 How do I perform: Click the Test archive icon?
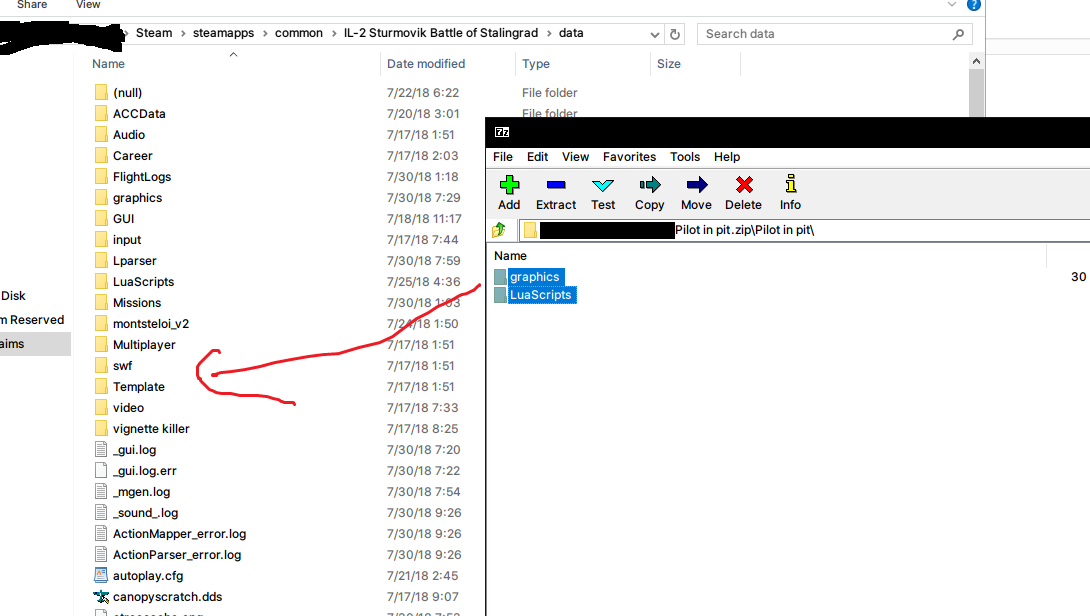click(603, 185)
